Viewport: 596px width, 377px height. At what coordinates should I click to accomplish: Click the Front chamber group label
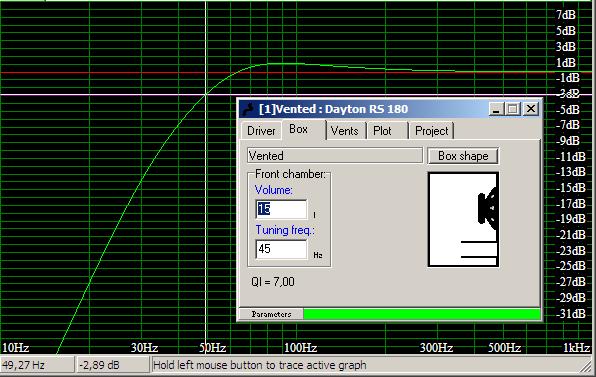click(x=290, y=174)
